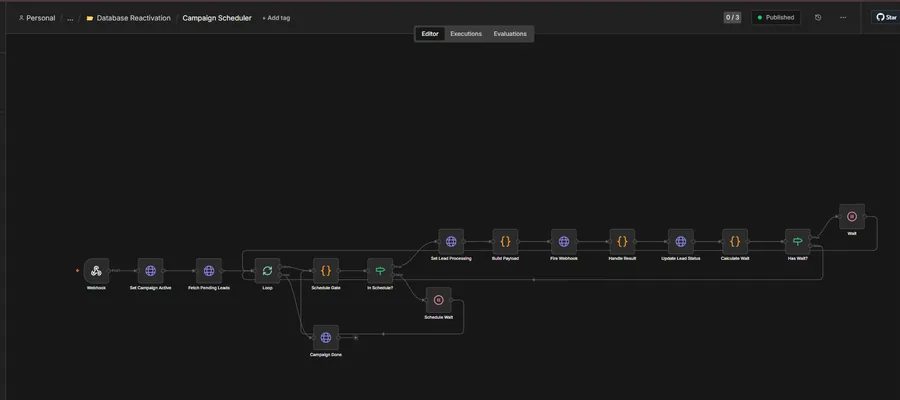Open the Personal breadcrumb
This screenshot has width=900, height=400.
click(x=37, y=18)
